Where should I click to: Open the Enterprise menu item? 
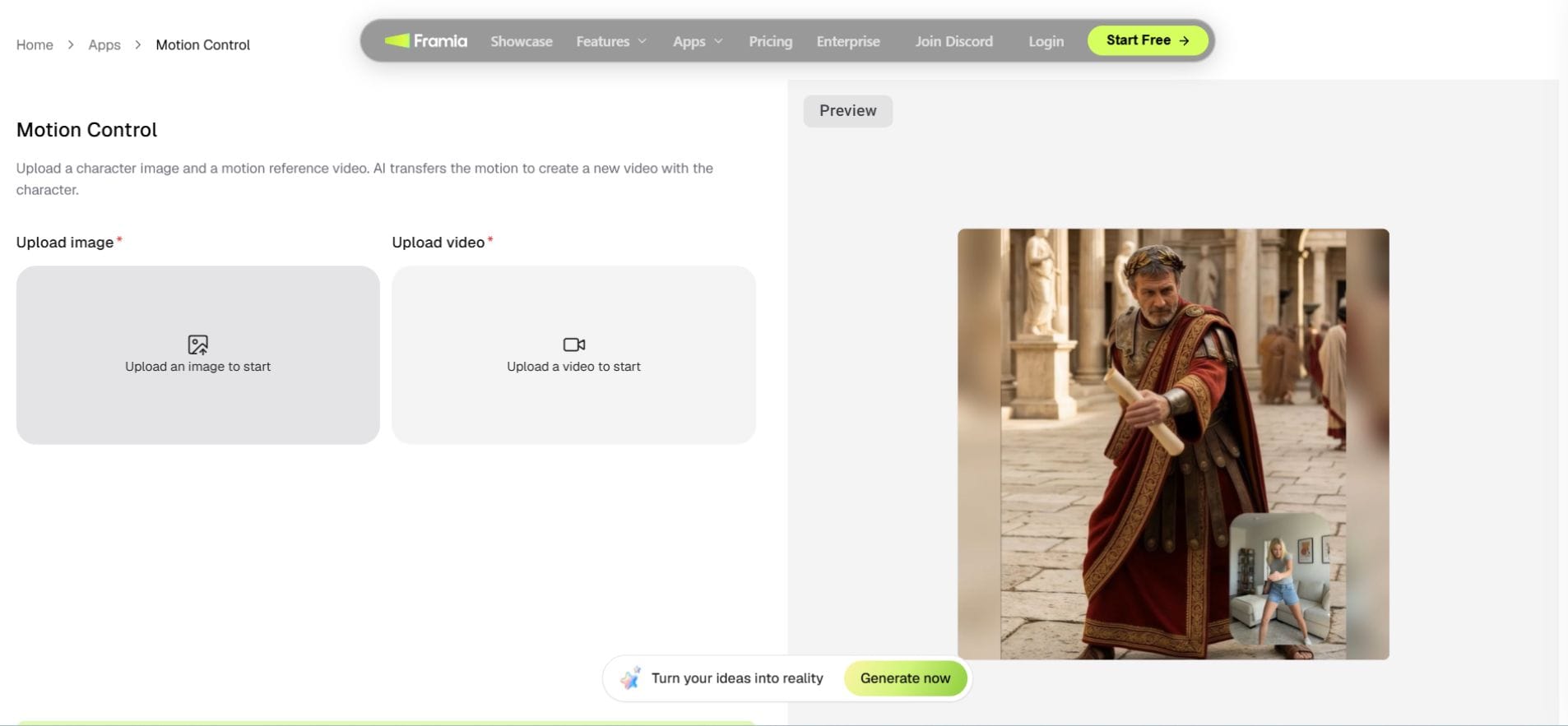[848, 41]
